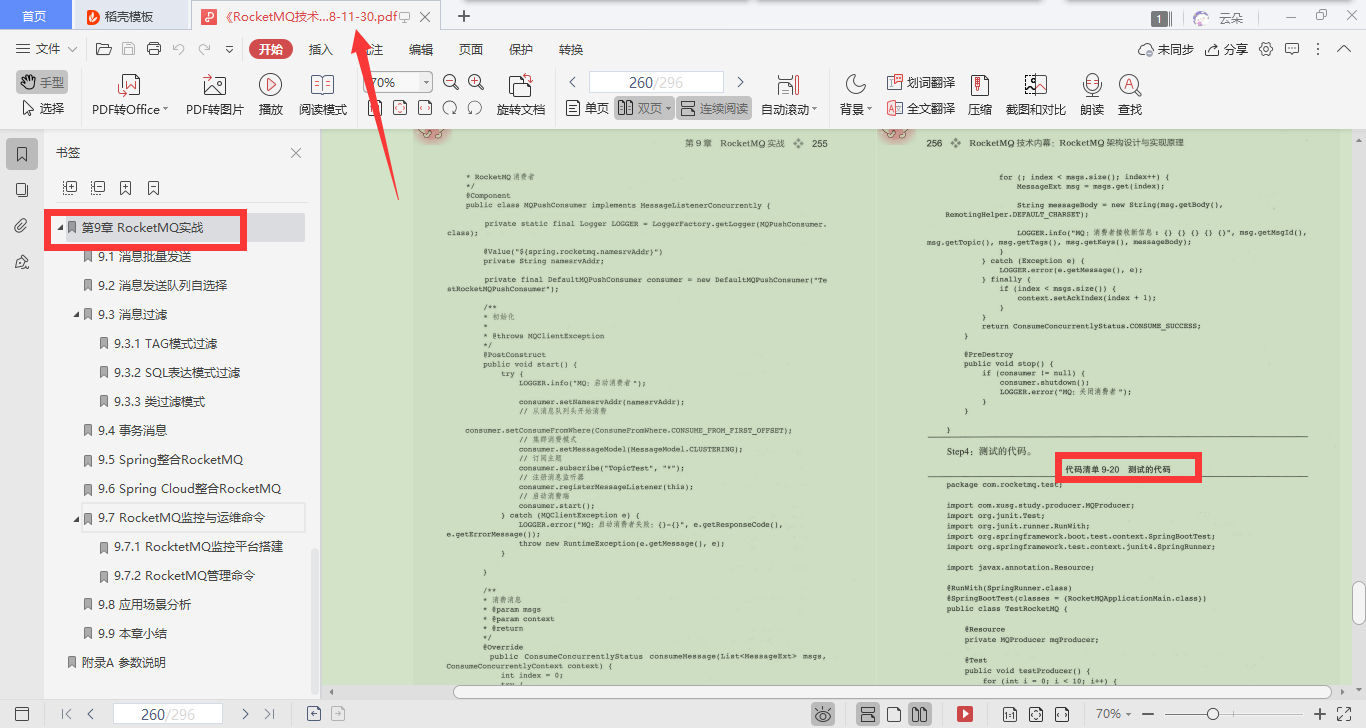This screenshot has height=728, width=1366.
Task: Click expand-all bookmarks icon in bookmark panel
Action: tap(70, 187)
